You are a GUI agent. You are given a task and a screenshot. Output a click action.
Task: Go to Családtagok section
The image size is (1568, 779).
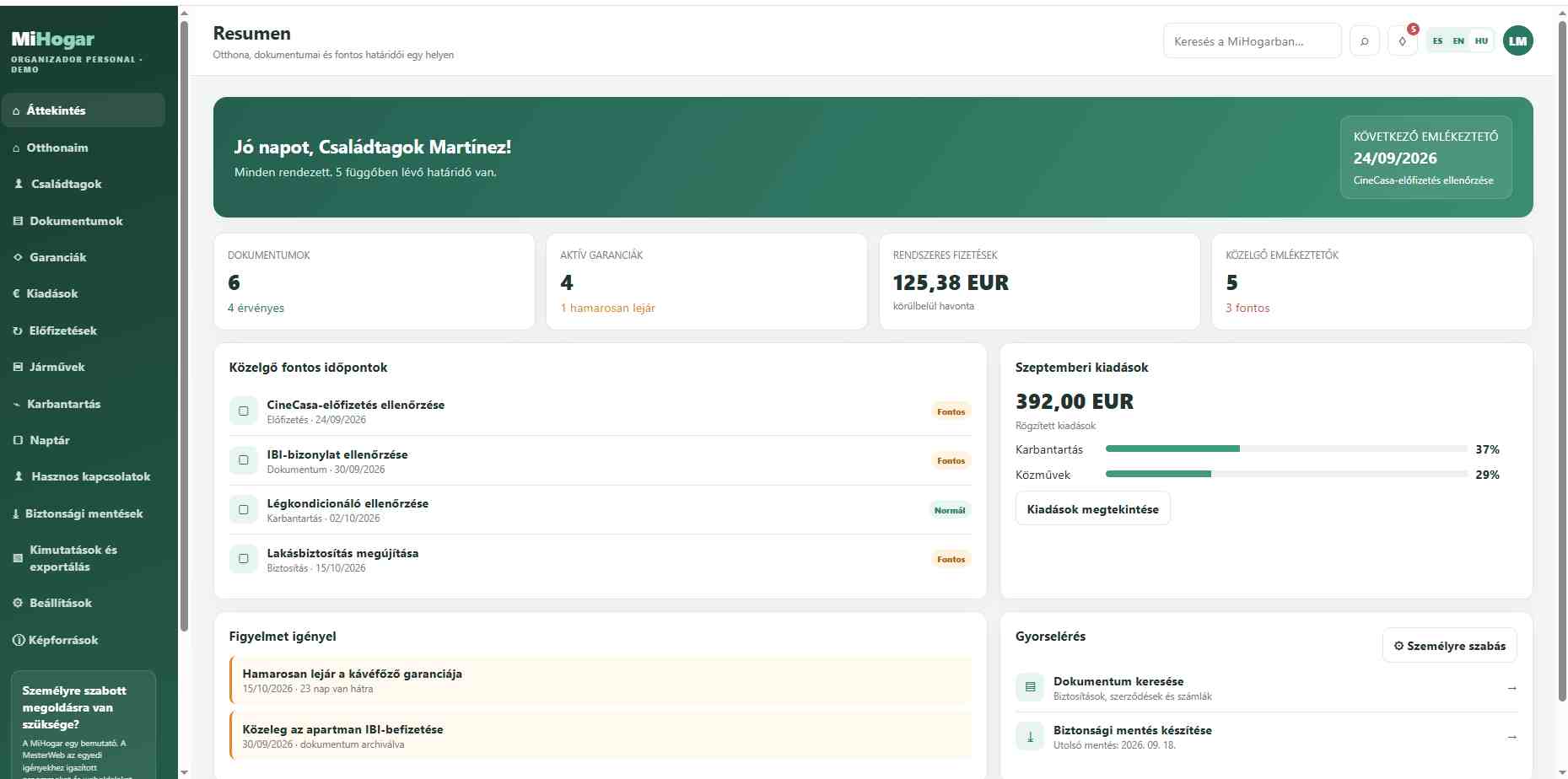(84, 184)
